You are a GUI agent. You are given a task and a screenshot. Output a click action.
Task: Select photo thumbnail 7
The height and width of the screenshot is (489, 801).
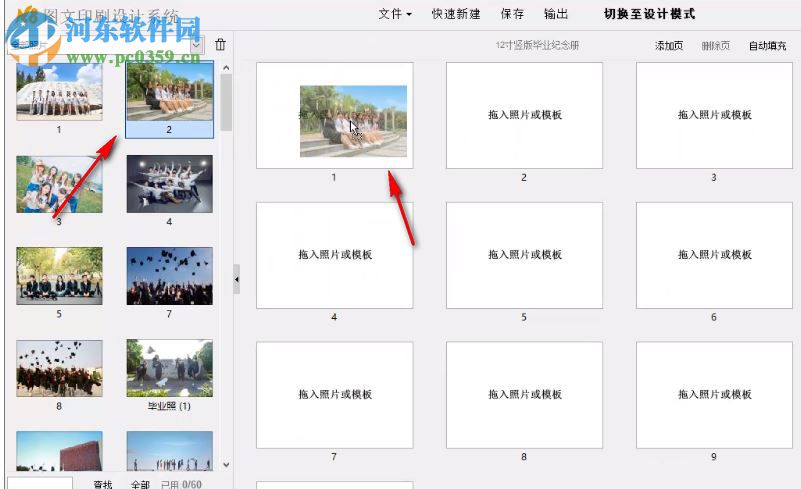(170, 276)
